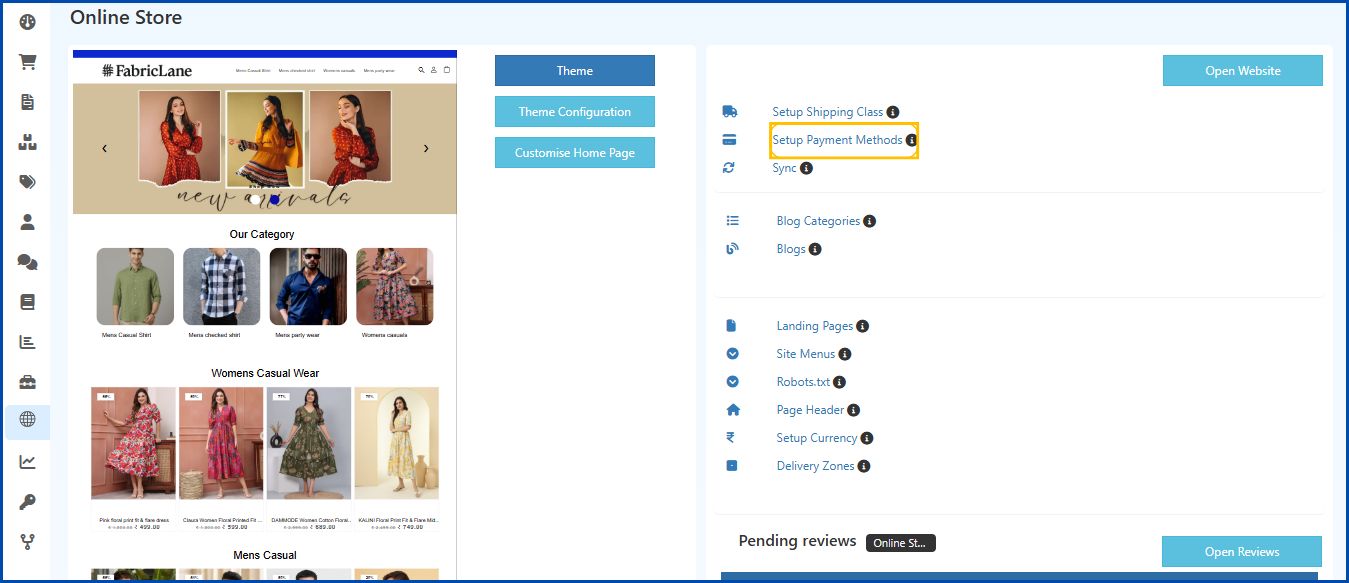Viewport: 1349px width, 583px height.
Task: Open chat messages icon in sidebar
Action: coord(27,261)
